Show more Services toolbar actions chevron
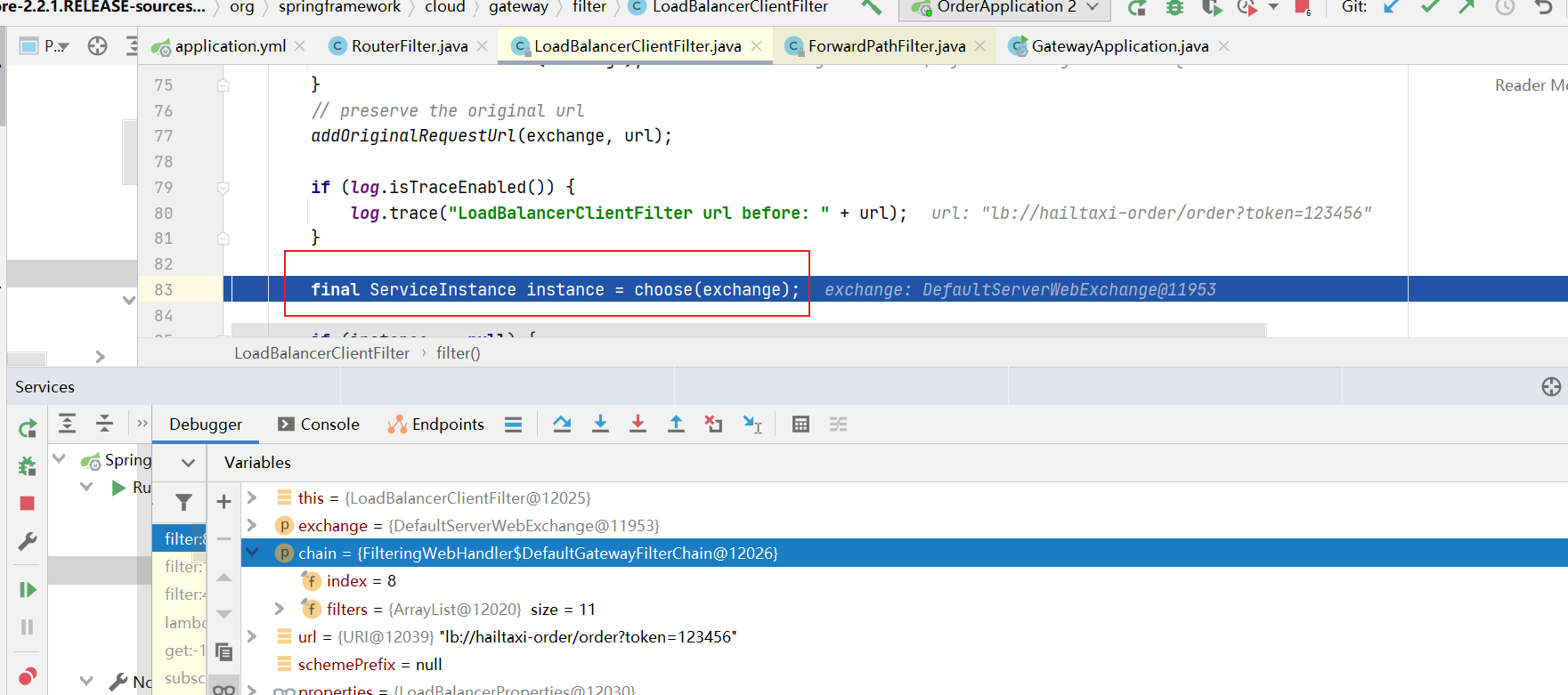This screenshot has width=1568, height=695. (142, 424)
